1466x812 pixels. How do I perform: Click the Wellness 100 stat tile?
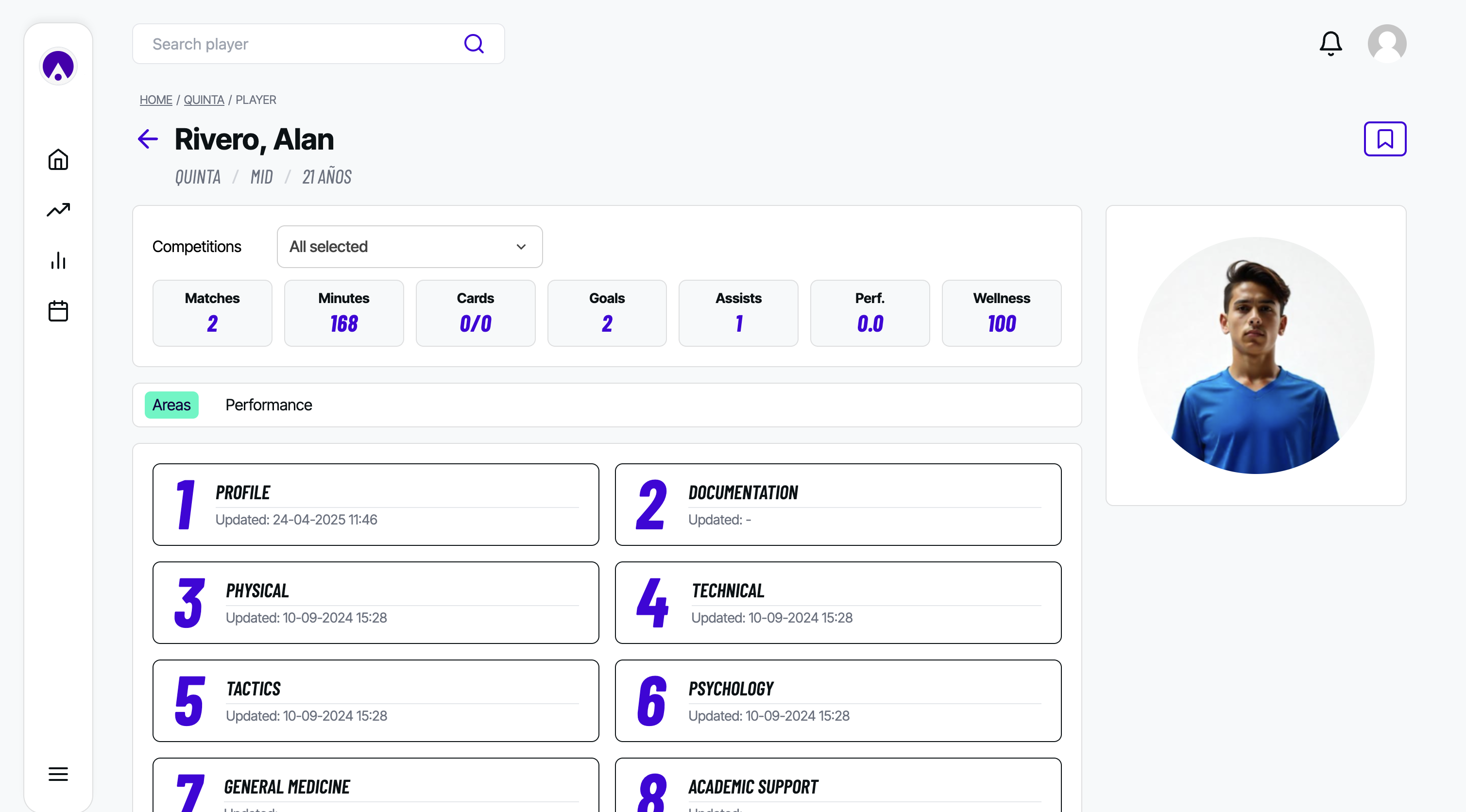[1001, 313]
